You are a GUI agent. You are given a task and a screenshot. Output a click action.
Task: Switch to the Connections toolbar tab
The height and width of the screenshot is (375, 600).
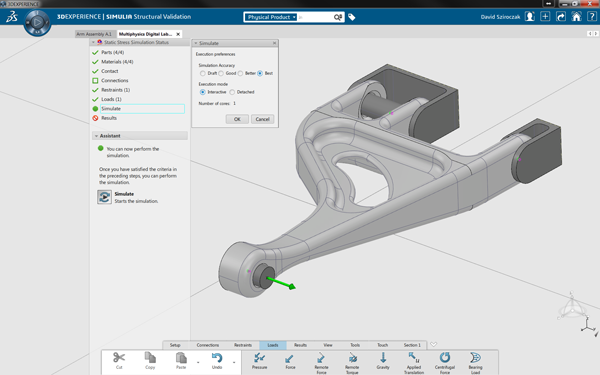208,345
